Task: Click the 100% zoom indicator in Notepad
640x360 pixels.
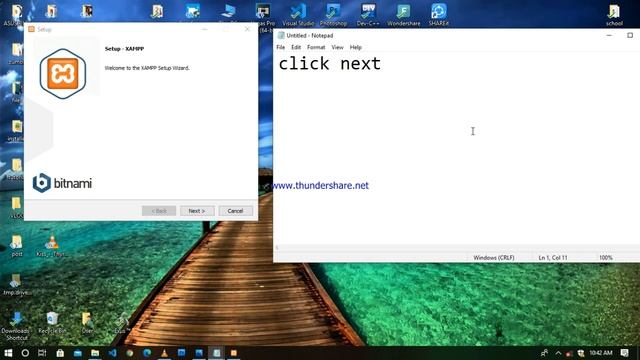Action: tap(606, 258)
